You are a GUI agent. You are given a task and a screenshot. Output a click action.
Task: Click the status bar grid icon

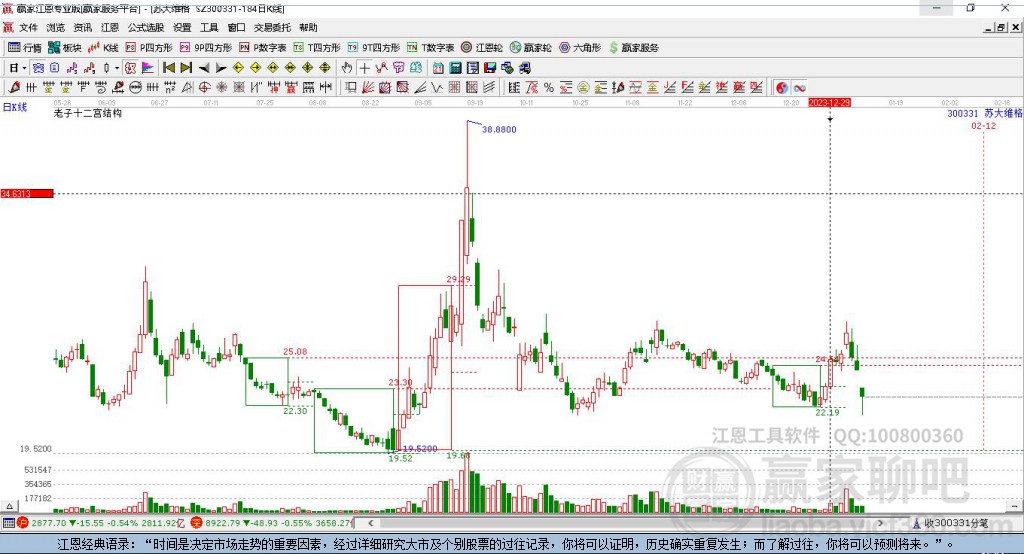tap(8, 523)
